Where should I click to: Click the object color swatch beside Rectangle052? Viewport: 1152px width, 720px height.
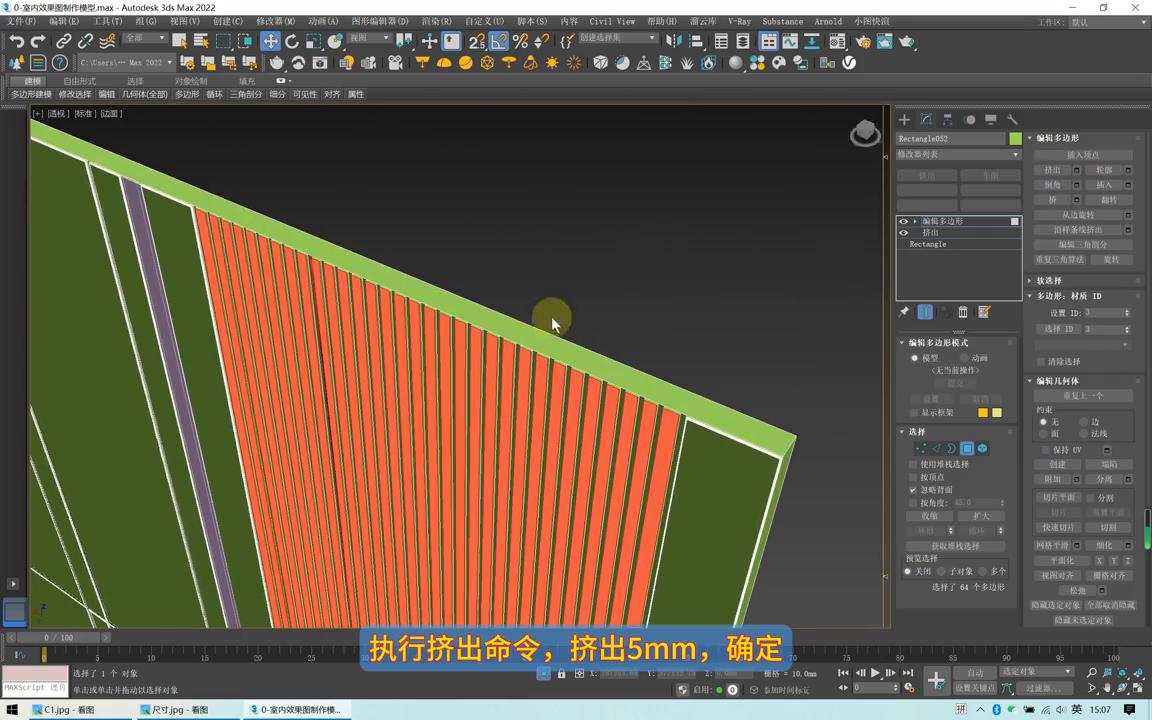pos(1015,139)
